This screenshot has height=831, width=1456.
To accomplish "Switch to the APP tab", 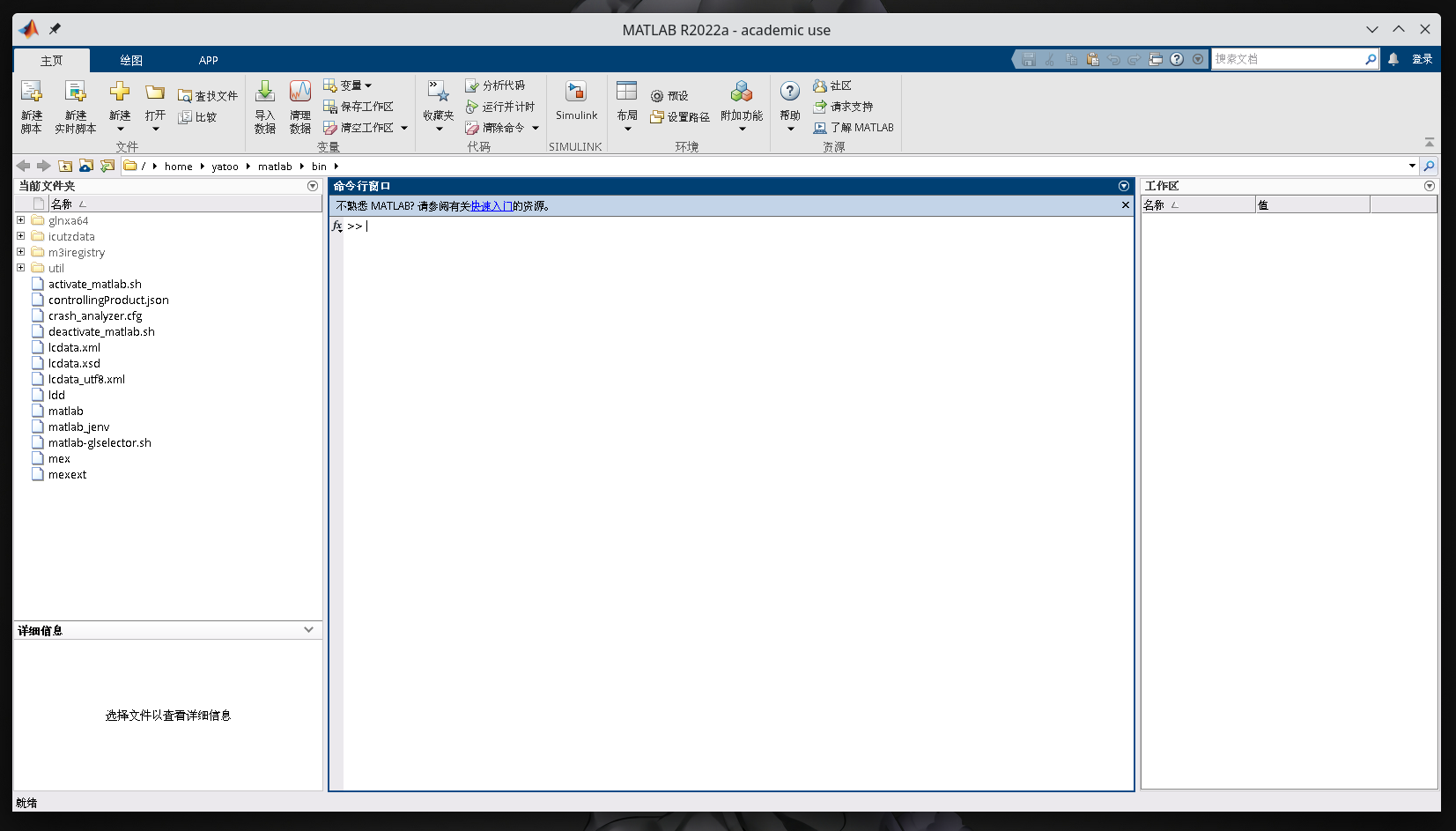I will tap(209, 61).
